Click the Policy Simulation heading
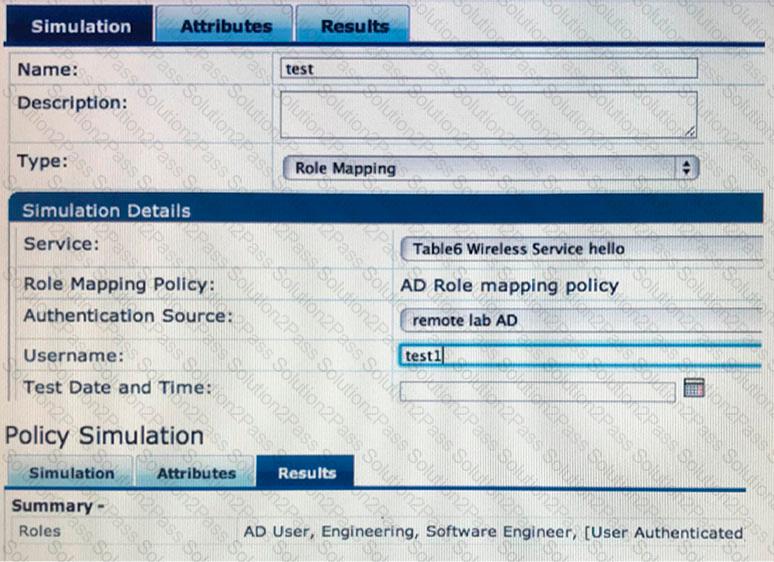 (104, 436)
